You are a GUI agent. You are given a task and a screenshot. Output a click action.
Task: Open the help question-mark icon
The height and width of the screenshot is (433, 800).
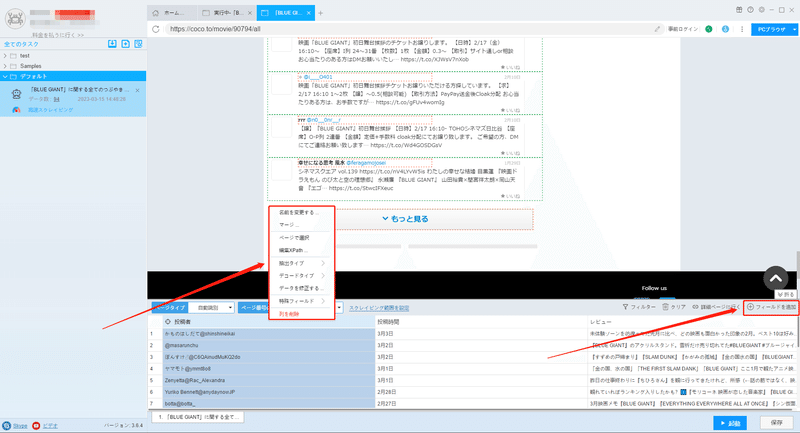751,10
